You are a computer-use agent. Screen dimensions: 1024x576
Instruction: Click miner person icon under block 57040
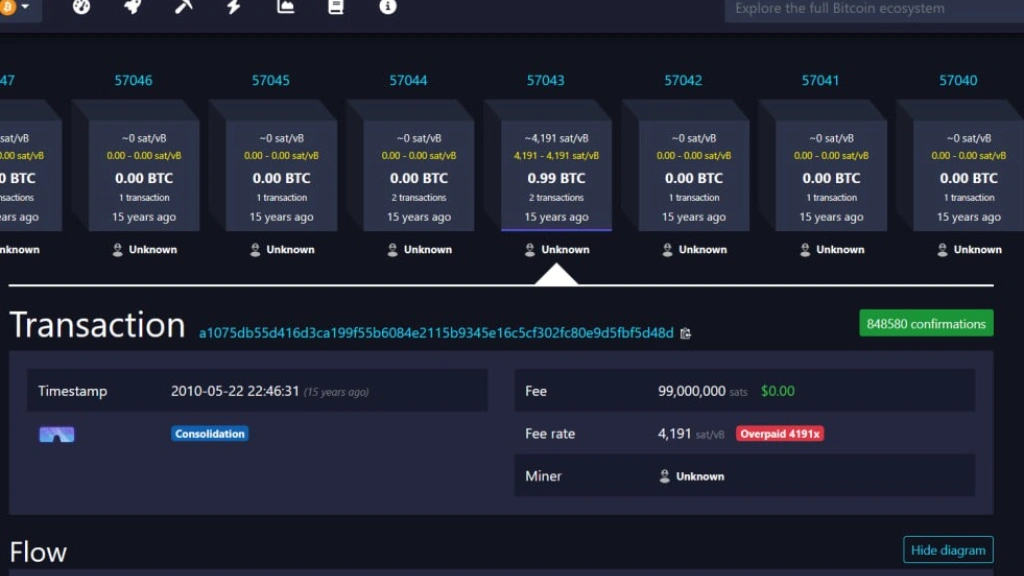942,249
